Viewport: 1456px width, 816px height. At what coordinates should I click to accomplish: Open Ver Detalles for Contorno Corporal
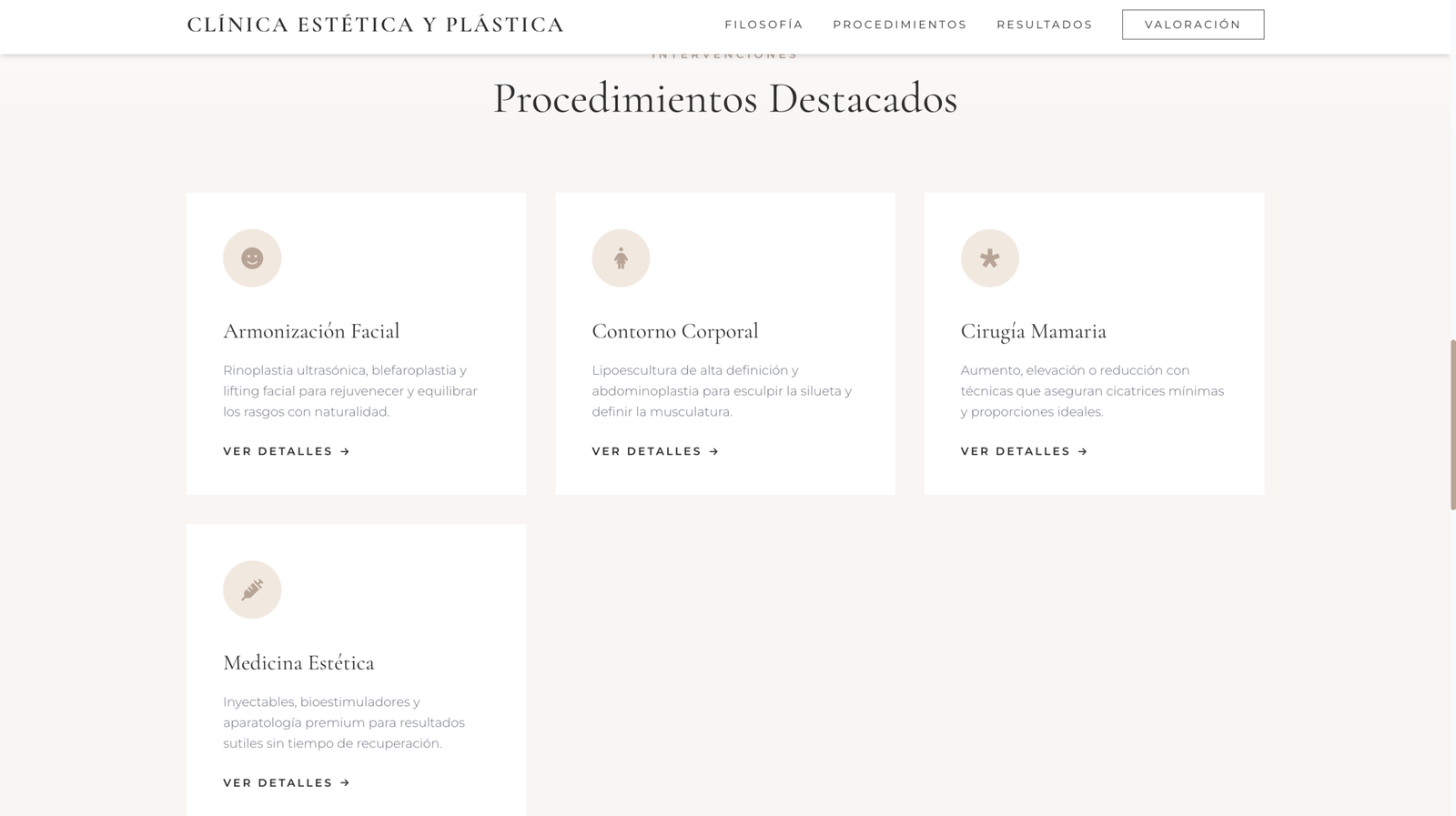tap(655, 451)
